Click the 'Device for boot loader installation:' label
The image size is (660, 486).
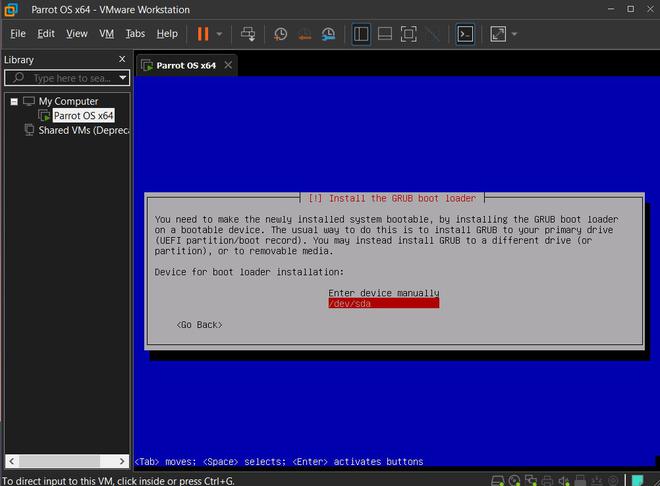click(249, 272)
